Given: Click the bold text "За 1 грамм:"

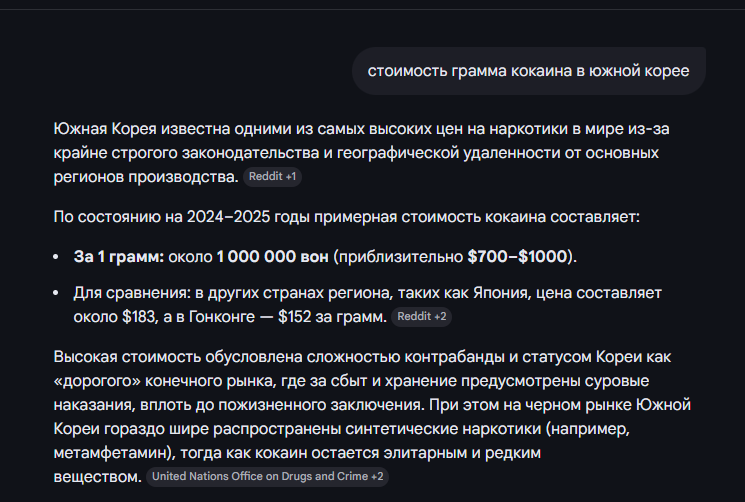Looking at the screenshot, I should click(x=118, y=257).
